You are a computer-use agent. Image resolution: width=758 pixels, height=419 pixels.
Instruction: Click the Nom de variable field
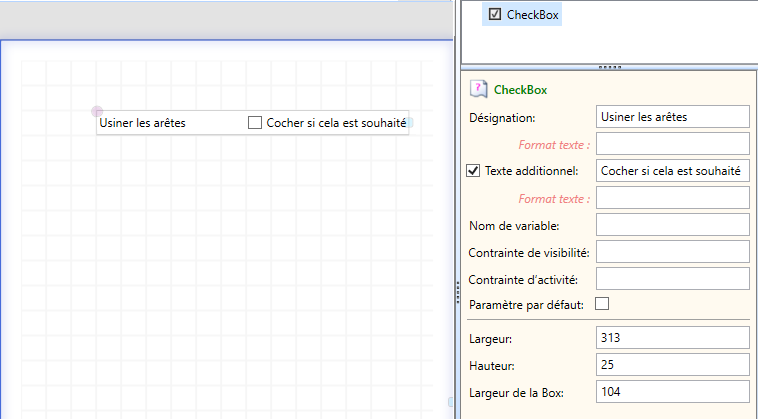[x=672, y=225]
